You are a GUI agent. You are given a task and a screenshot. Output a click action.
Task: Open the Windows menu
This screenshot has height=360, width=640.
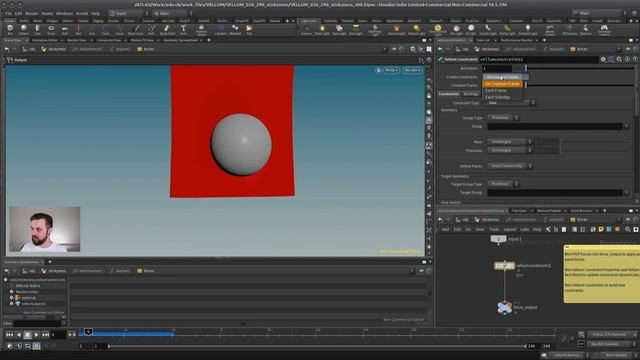64,13
